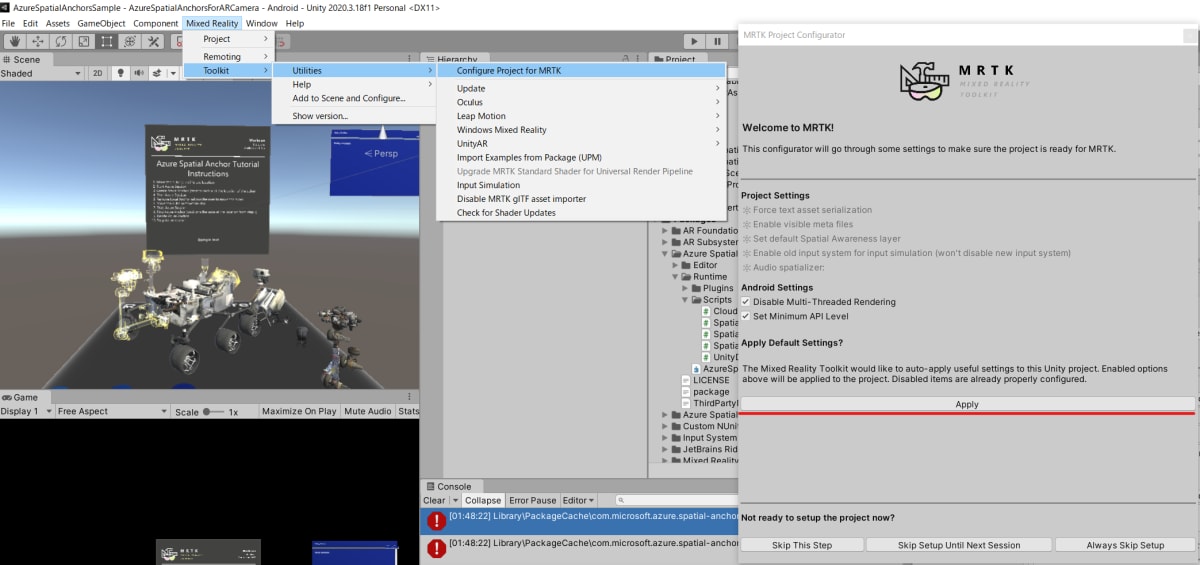Viewport: 1200px width, 565px height.
Task: Select the Move tool
Action: [38, 41]
